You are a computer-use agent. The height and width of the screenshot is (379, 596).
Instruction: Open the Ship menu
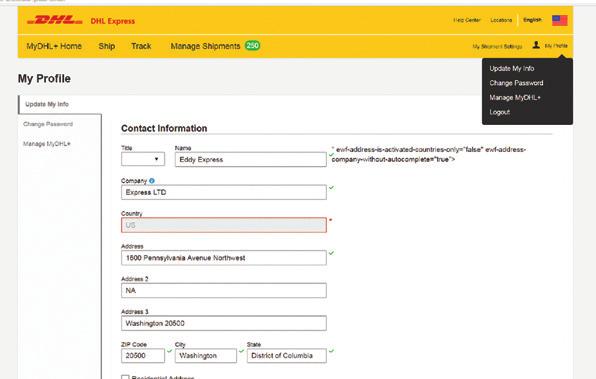(107, 46)
